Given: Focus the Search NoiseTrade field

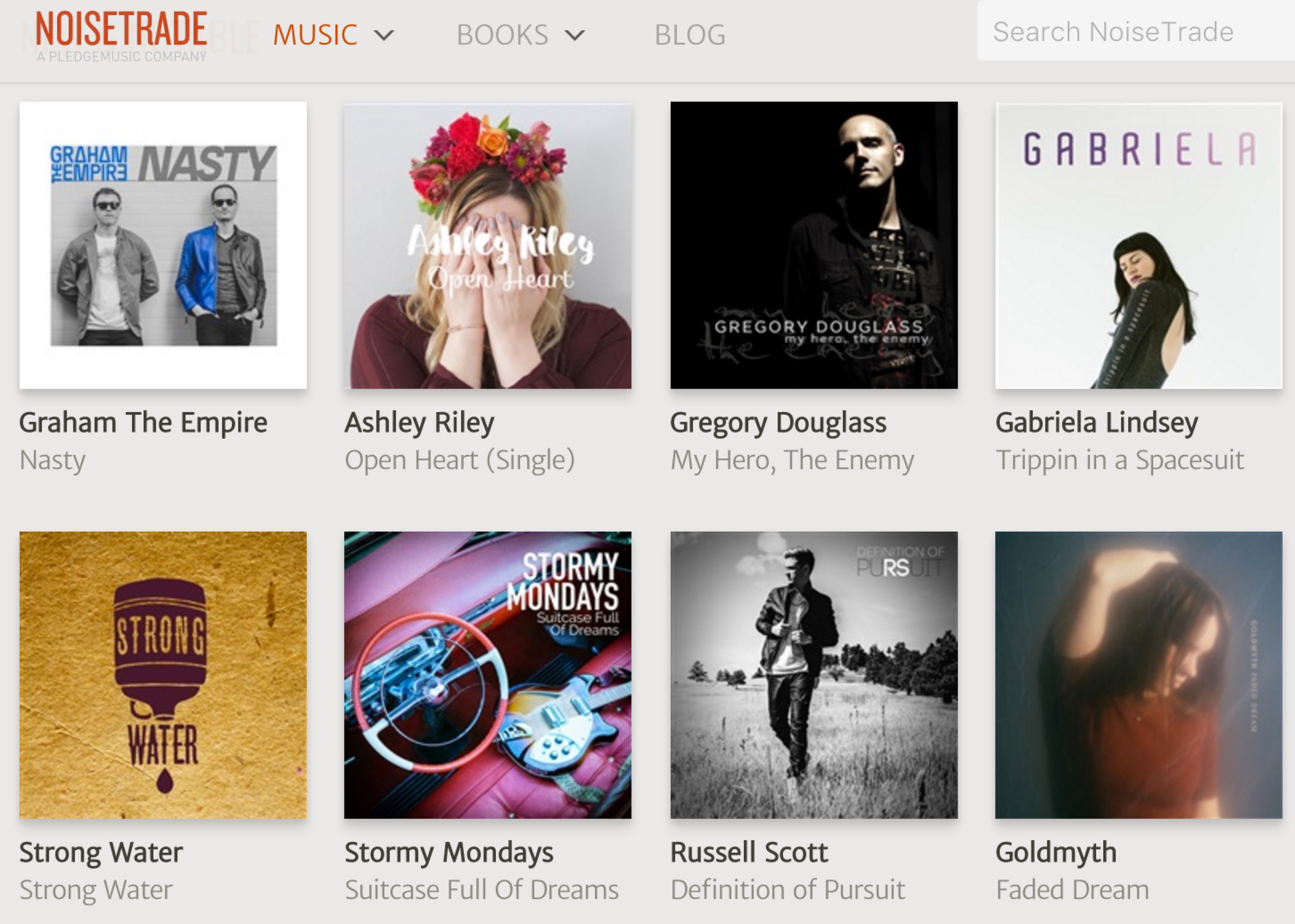Looking at the screenshot, I should (x=1136, y=31).
